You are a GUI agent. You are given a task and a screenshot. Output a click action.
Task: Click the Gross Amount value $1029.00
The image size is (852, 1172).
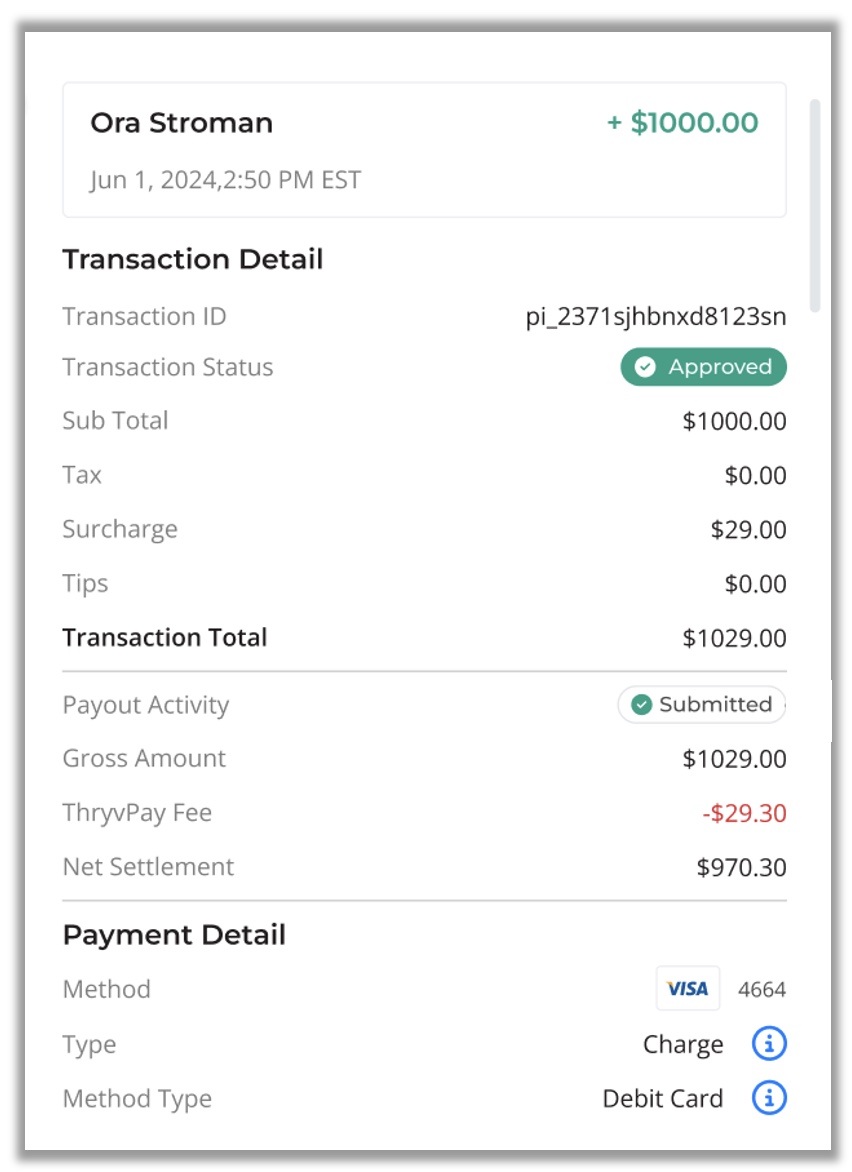[734, 759]
